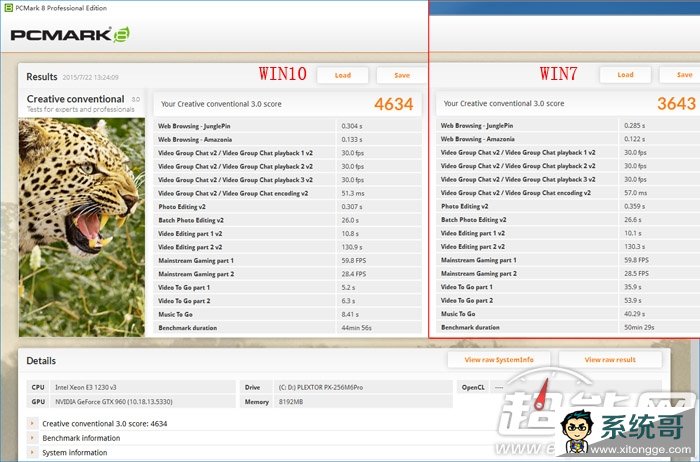
Task: Select Video To Go part 1 row in WIN7
Action: tap(568, 287)
